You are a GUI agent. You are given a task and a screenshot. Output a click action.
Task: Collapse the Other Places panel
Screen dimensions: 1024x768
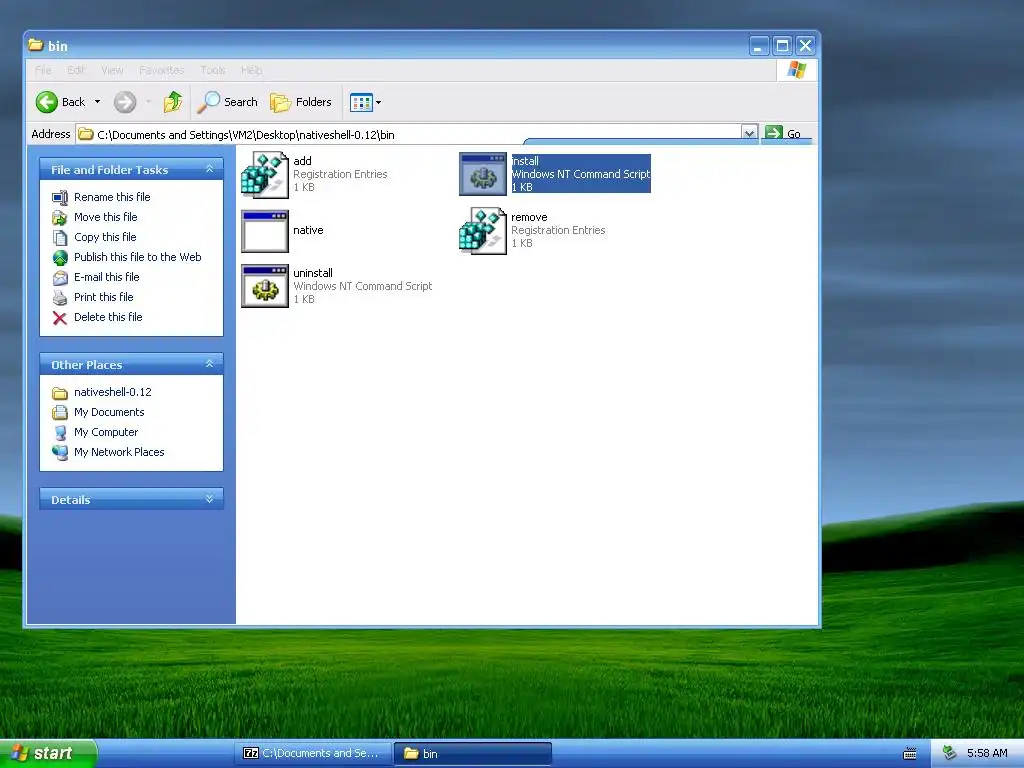[210, 364]
